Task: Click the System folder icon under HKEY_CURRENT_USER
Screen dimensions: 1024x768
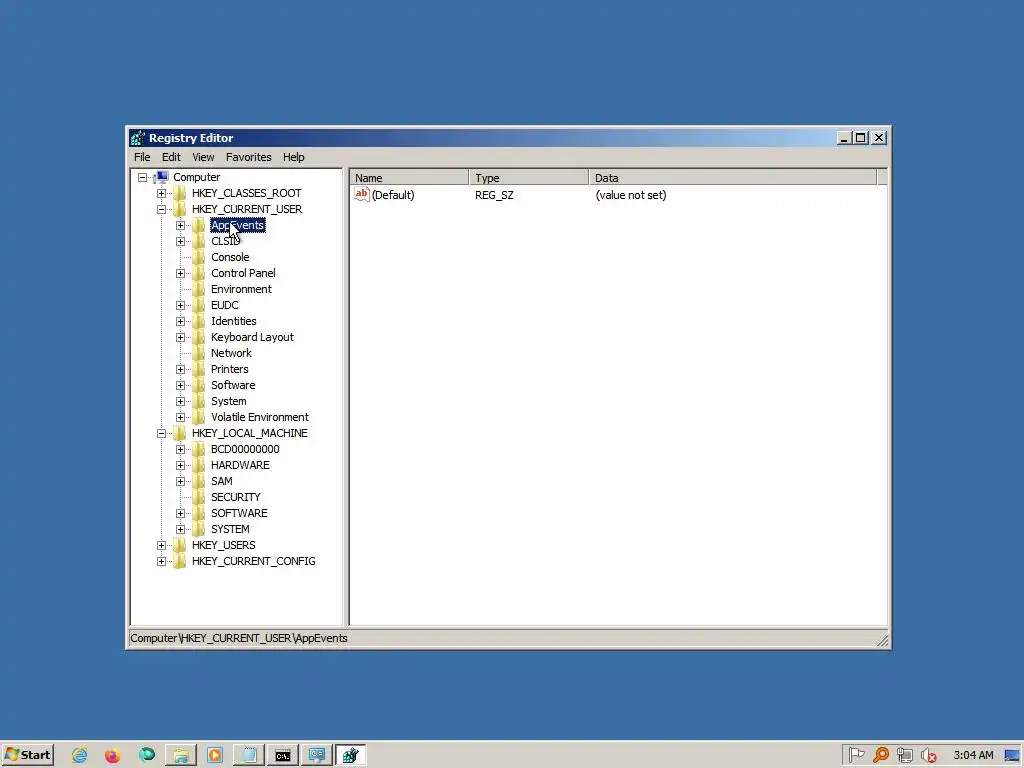Action: [199, 401]
